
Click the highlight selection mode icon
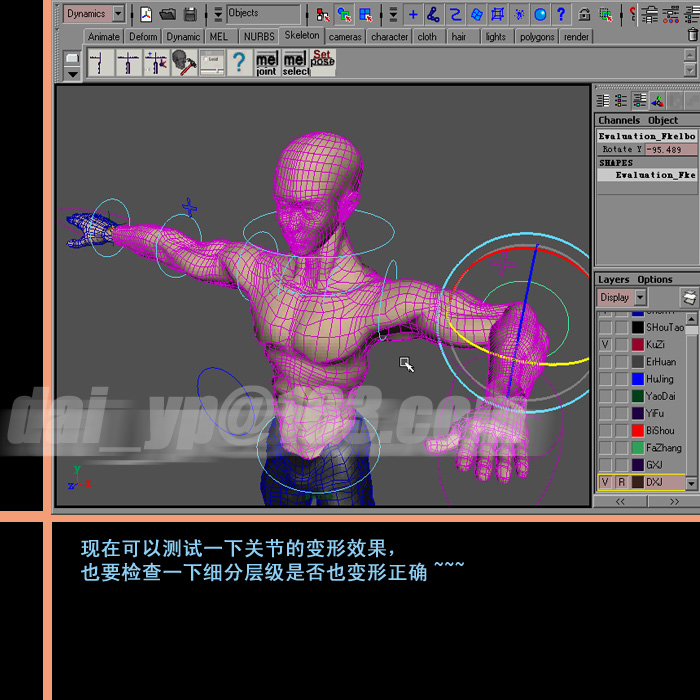[x=606, y=14]
